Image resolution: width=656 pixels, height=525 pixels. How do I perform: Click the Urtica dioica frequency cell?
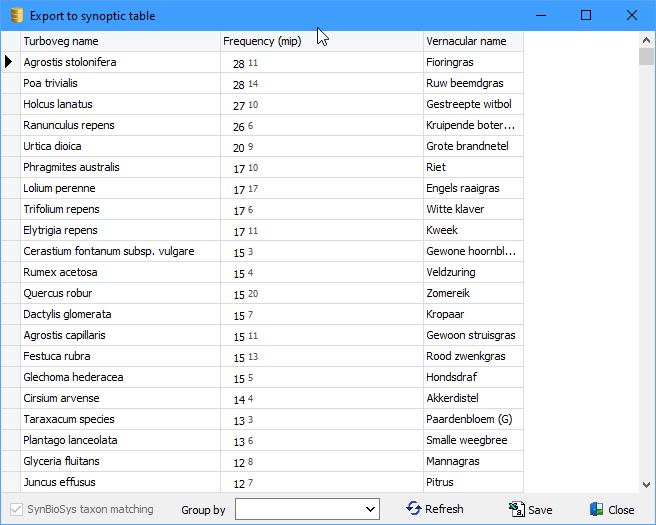[320, 146]
